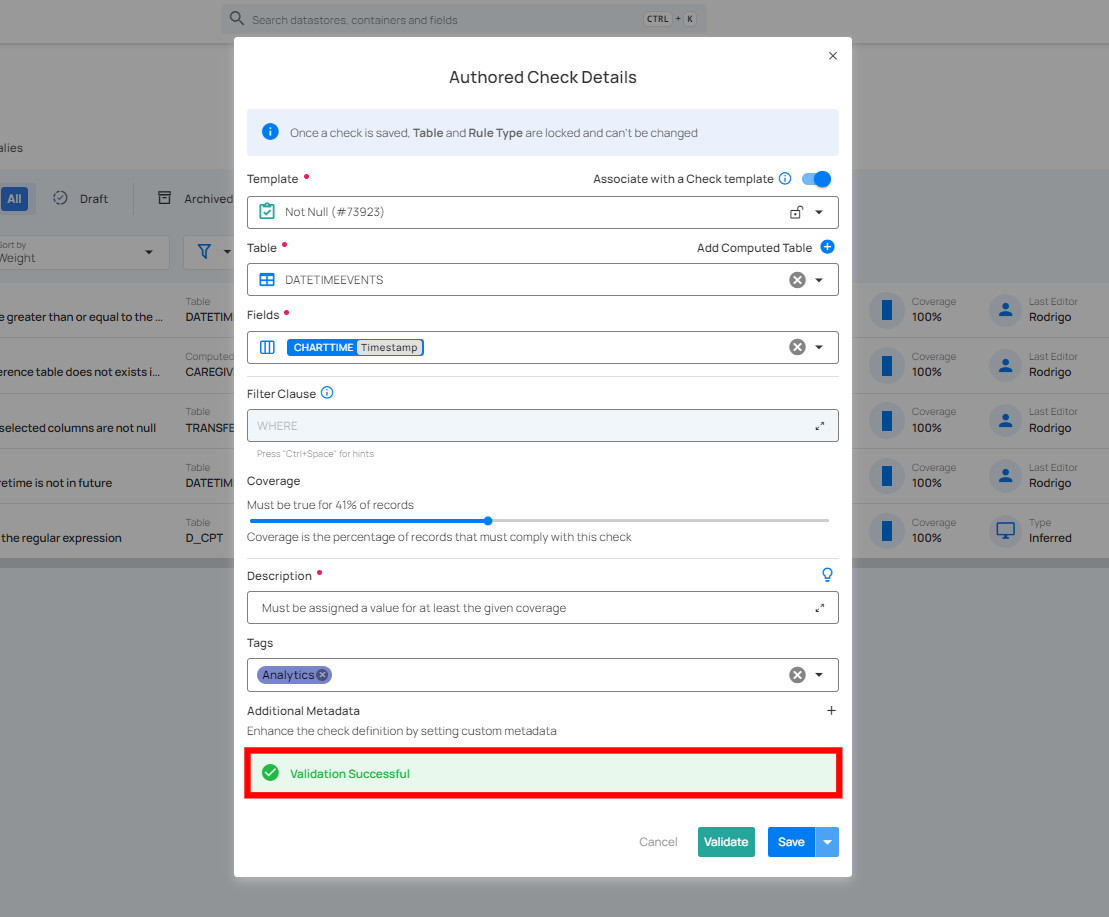Click the monitor icon beside Type Inferred

pos(1005,530)
